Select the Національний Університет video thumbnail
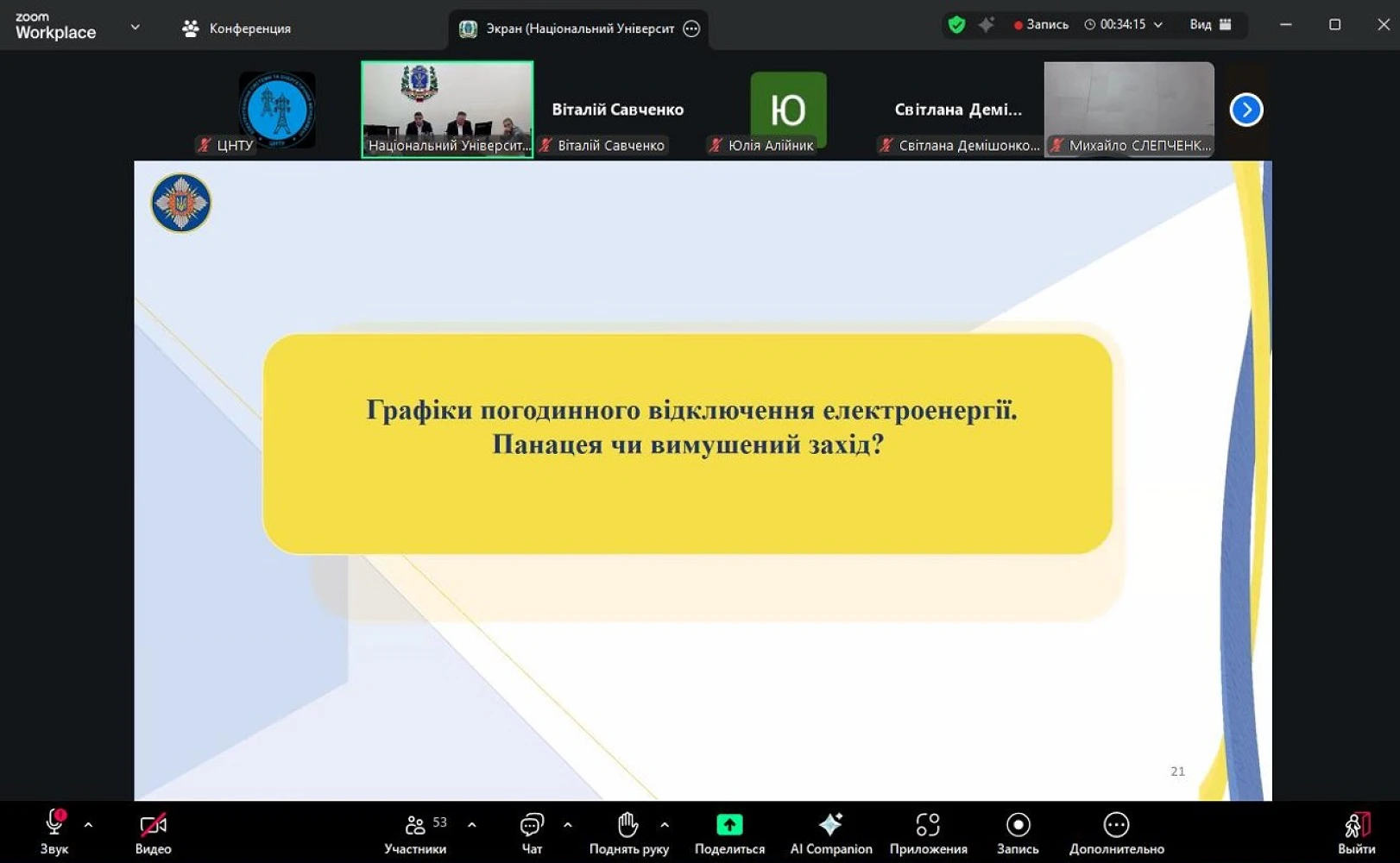This screenshot has height=863, width=1400. pos(447,108)
